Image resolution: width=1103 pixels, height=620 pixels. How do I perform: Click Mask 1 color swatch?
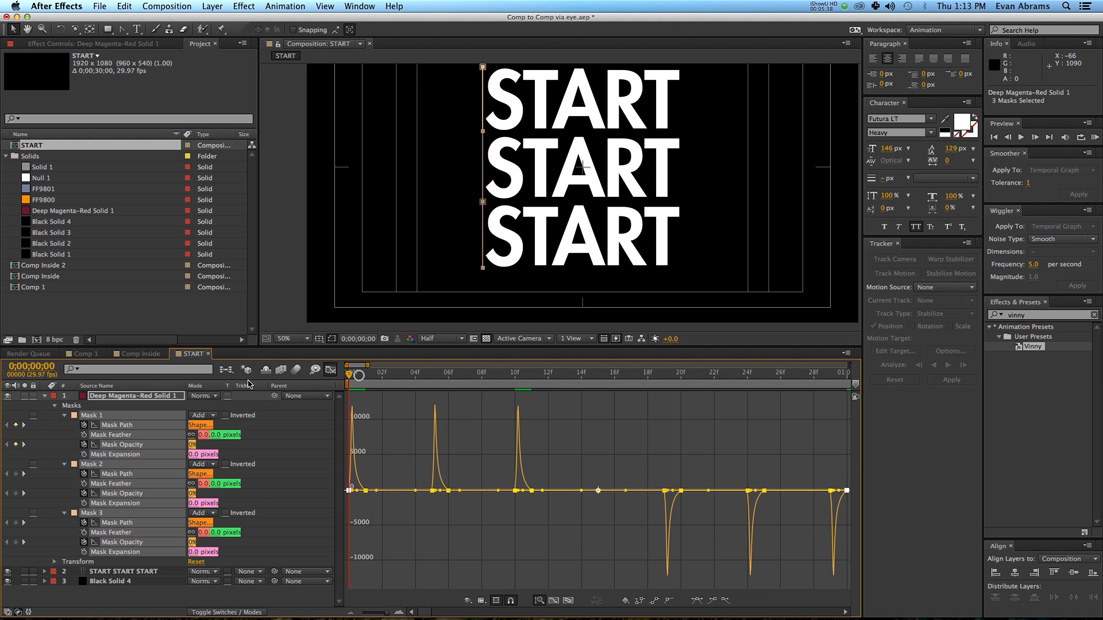click(74, 415)
